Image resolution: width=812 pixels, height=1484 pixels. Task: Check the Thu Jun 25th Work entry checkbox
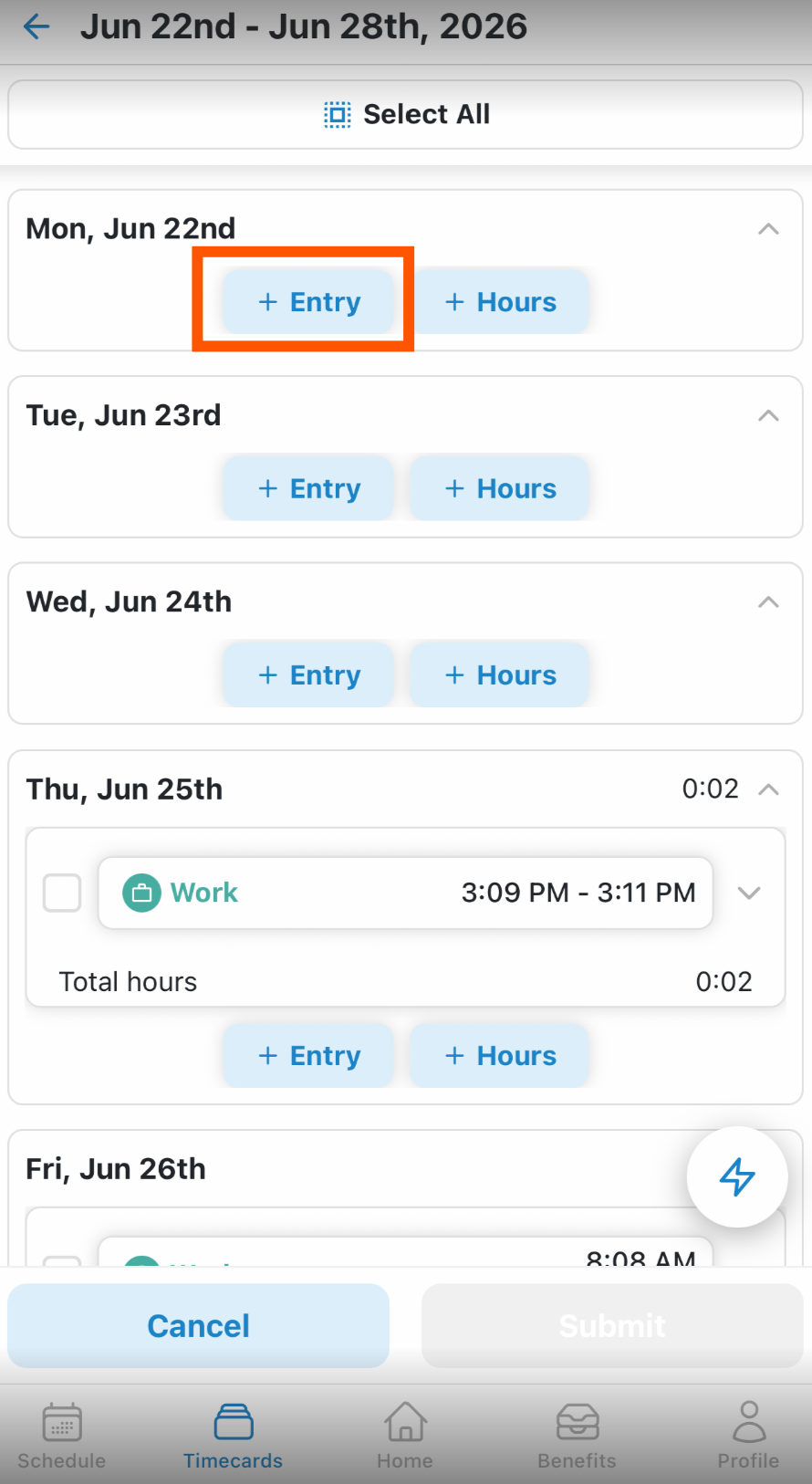click(x=62, y=893)
